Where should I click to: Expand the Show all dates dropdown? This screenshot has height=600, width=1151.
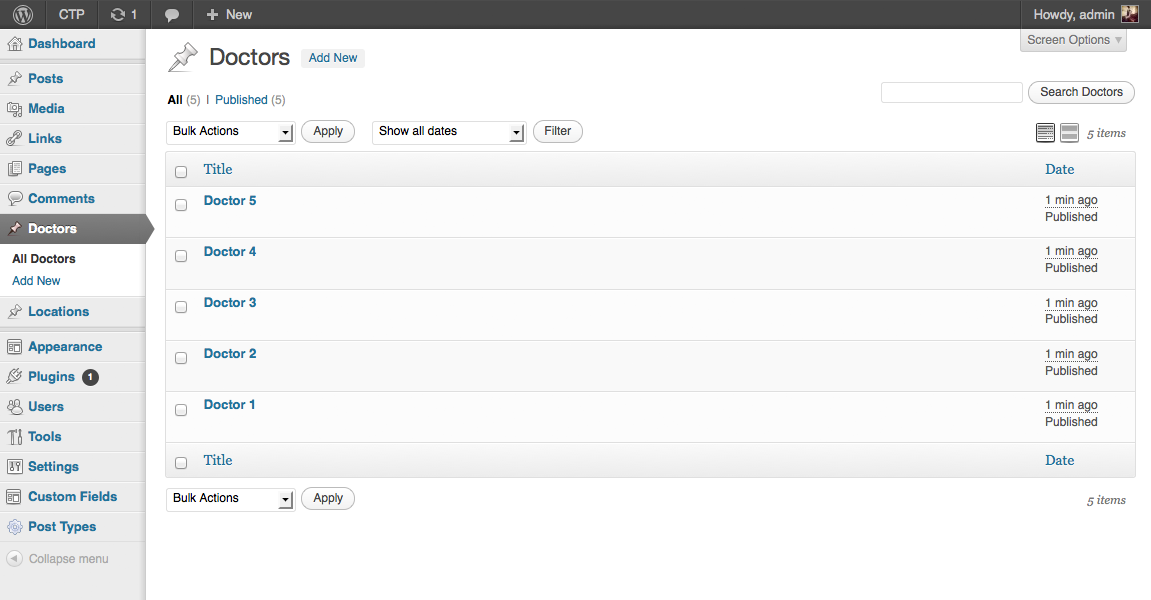(x=448, y=132)
